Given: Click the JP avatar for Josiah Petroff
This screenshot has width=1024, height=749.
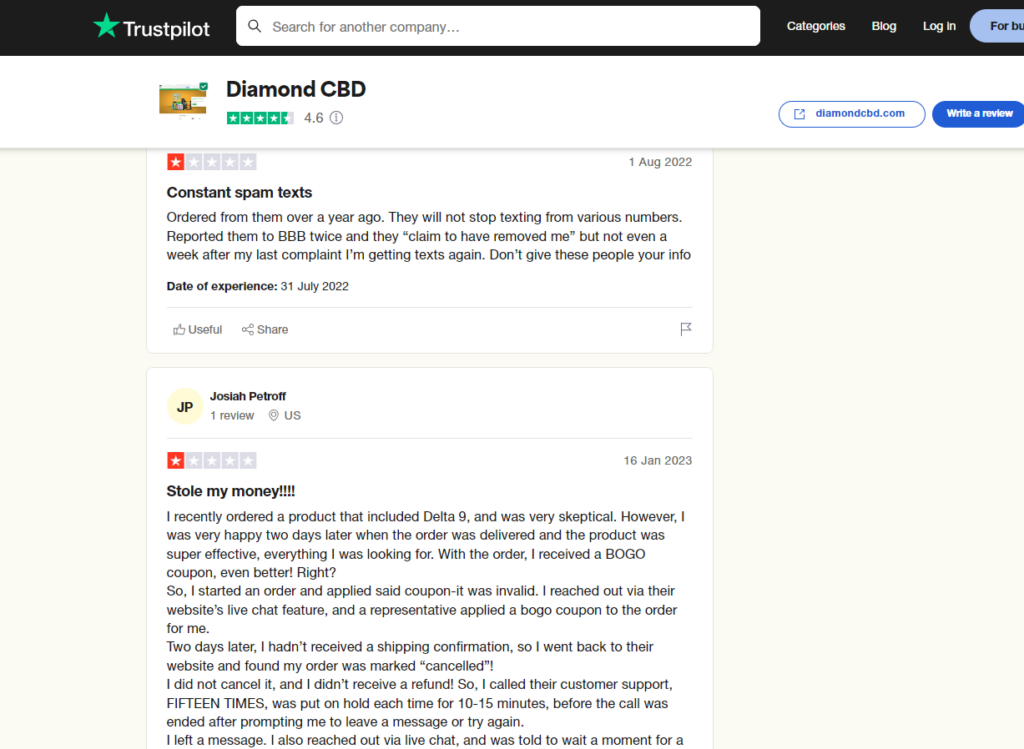Looking at the screenshot, I should coord(185,407).
